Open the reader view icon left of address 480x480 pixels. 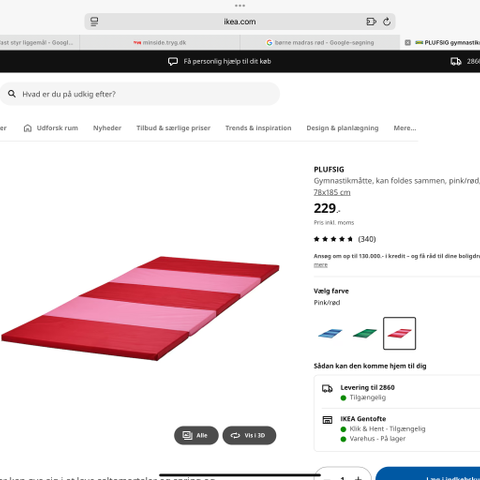[x=94, y=22]
